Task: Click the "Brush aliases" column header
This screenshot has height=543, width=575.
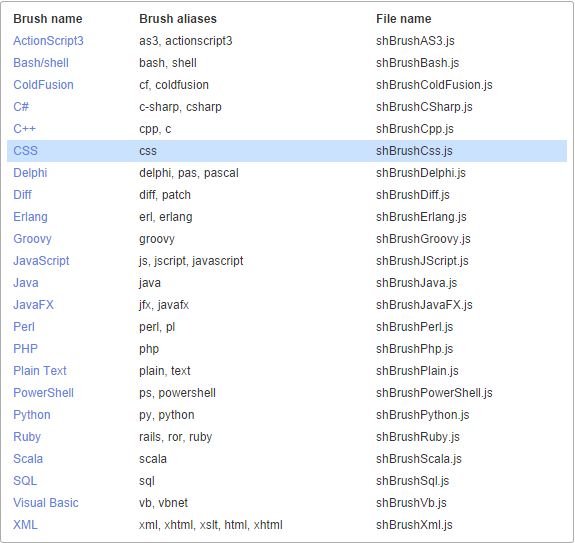Action: [178, 19]
